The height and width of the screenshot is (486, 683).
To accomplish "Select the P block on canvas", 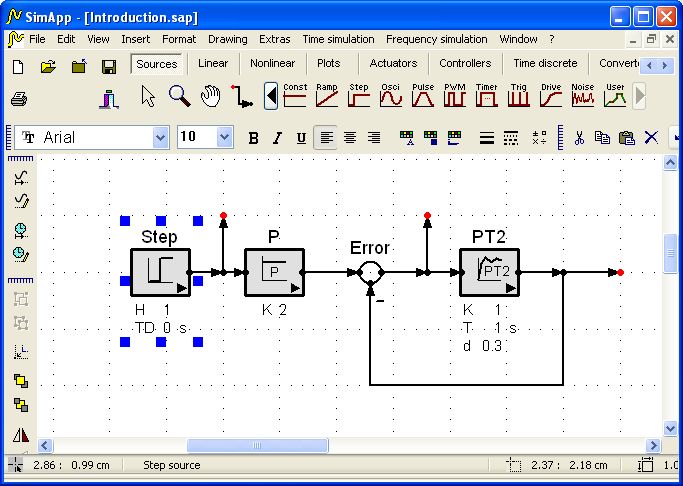I will click(x=274, y=273).
